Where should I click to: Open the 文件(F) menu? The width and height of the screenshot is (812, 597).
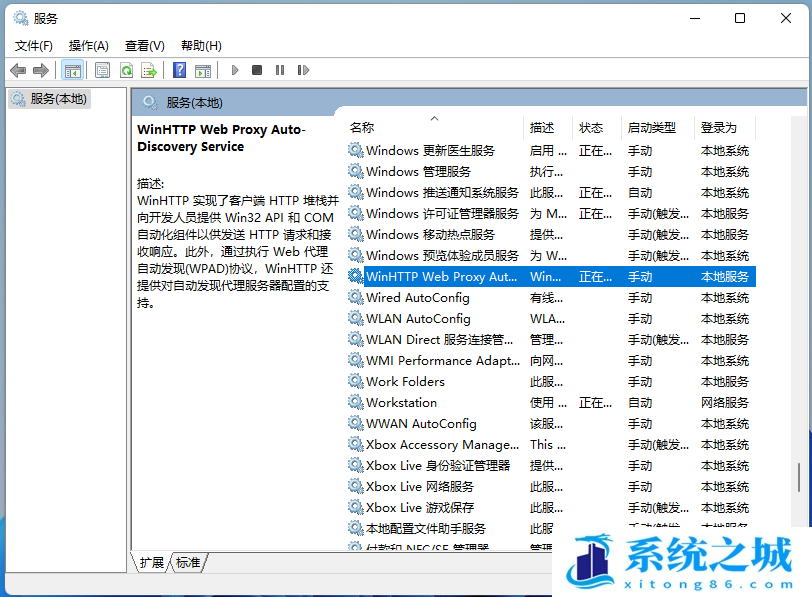34,45
